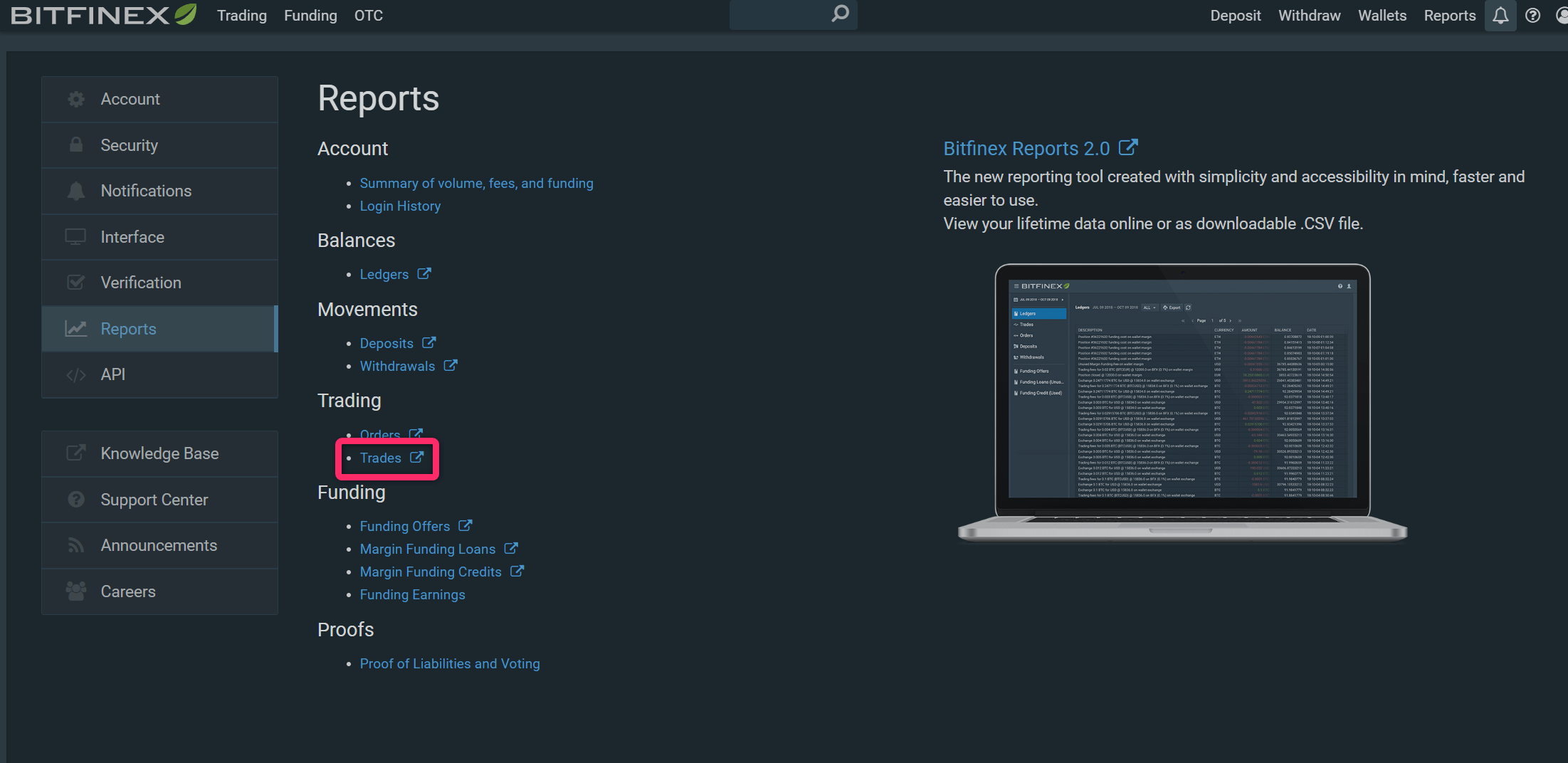Click the Interface monitor icon
The height and width of the screenshot is (763, 1568).
pos(75,237)
